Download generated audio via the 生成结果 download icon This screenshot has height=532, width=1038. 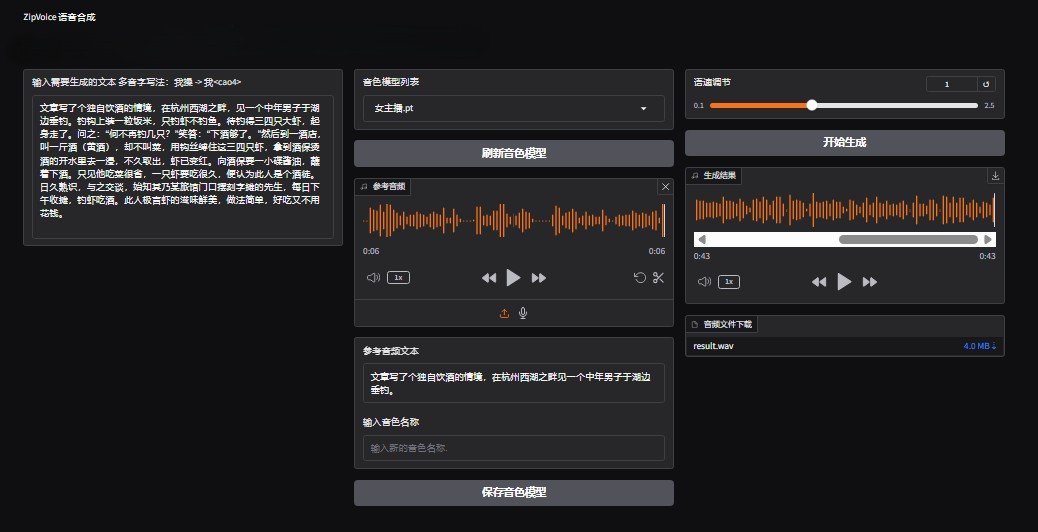tap(994, 175)
